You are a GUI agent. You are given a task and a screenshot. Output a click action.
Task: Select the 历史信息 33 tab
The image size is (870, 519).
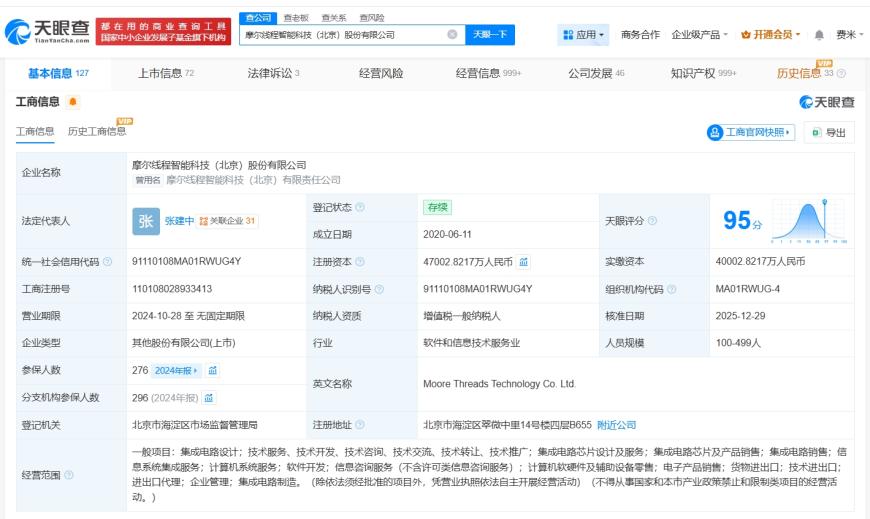(805, 73)
